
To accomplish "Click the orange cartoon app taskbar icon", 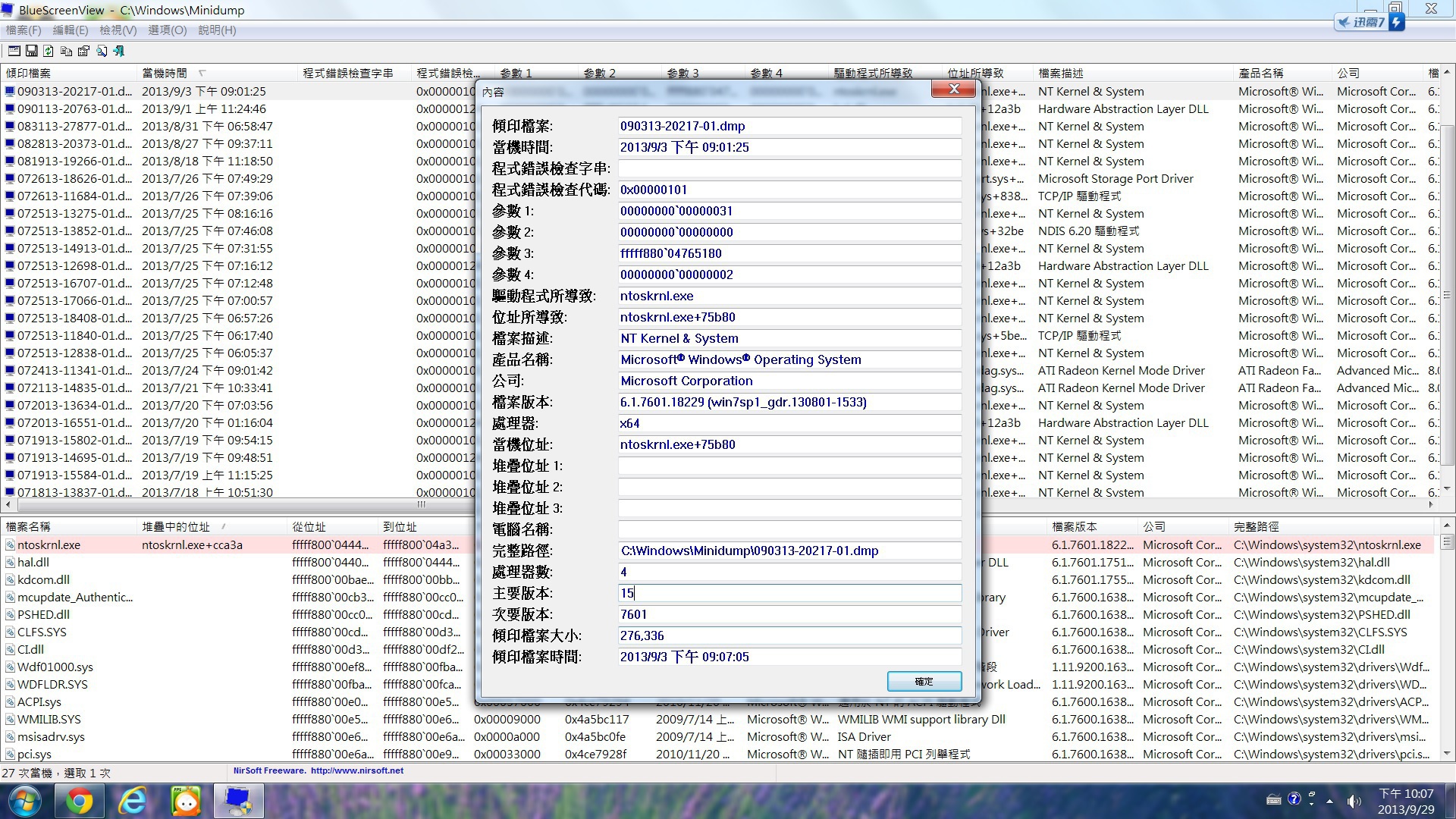I will tap(186, 801).
